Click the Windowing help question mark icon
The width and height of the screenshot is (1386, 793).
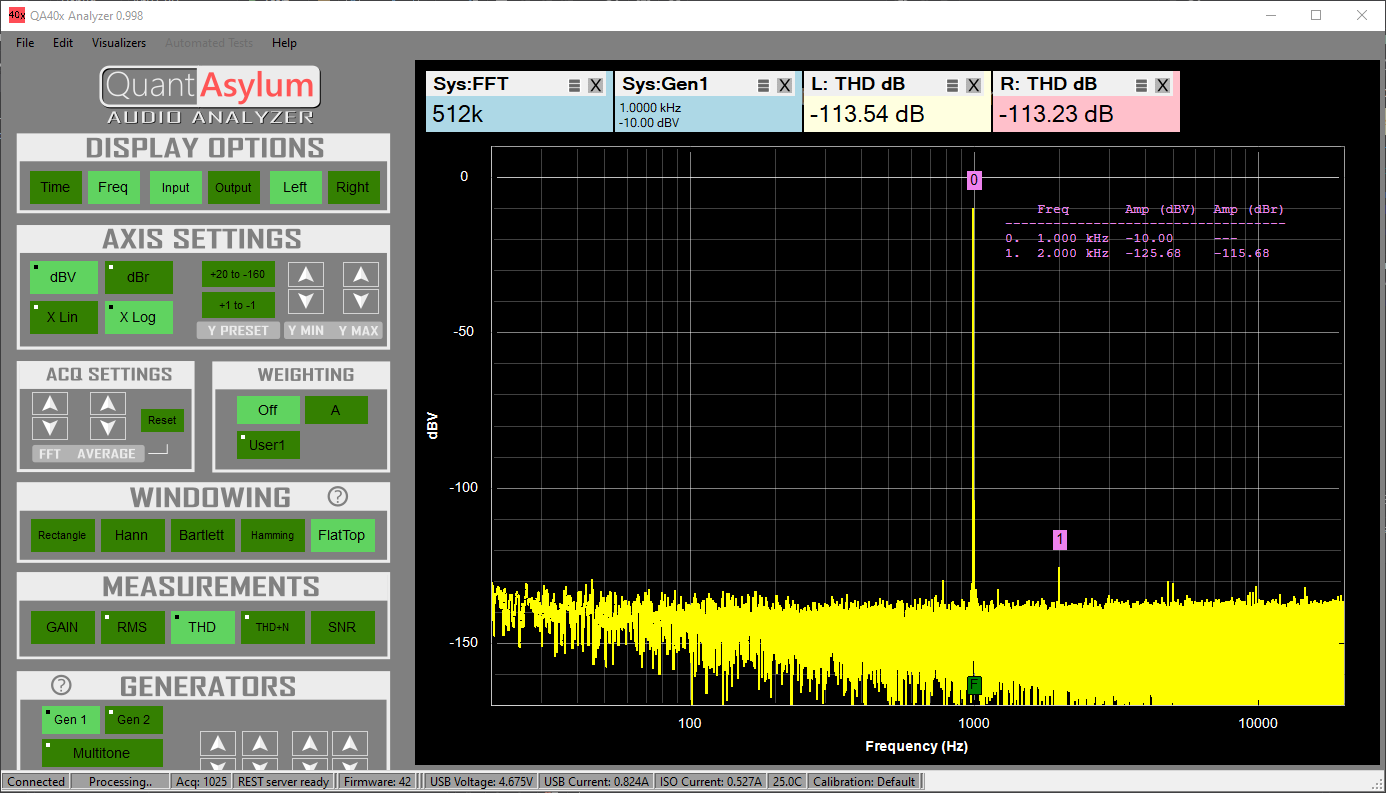(x=338, y=496)
